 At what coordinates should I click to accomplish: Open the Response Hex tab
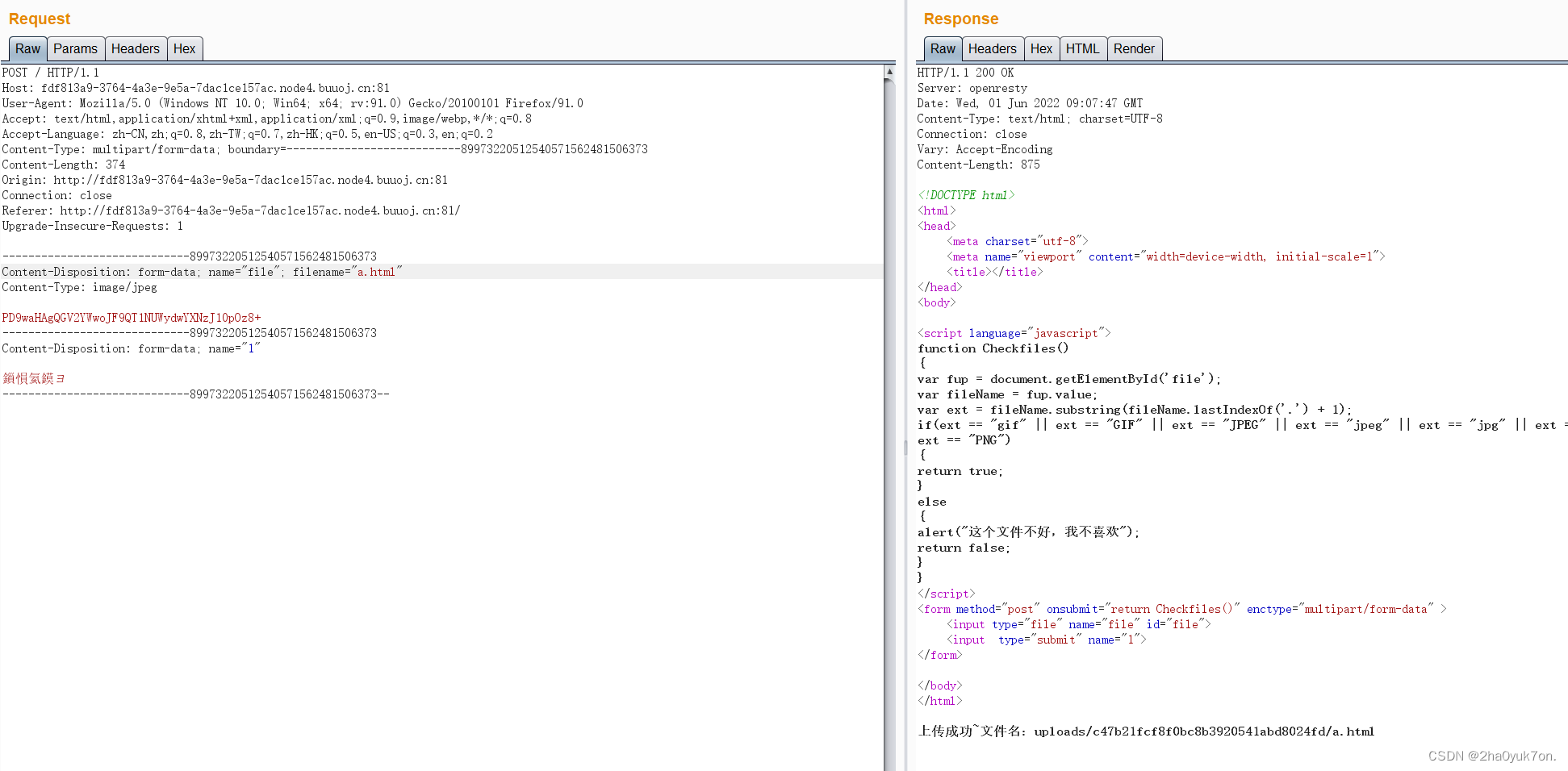(1041, 49)
